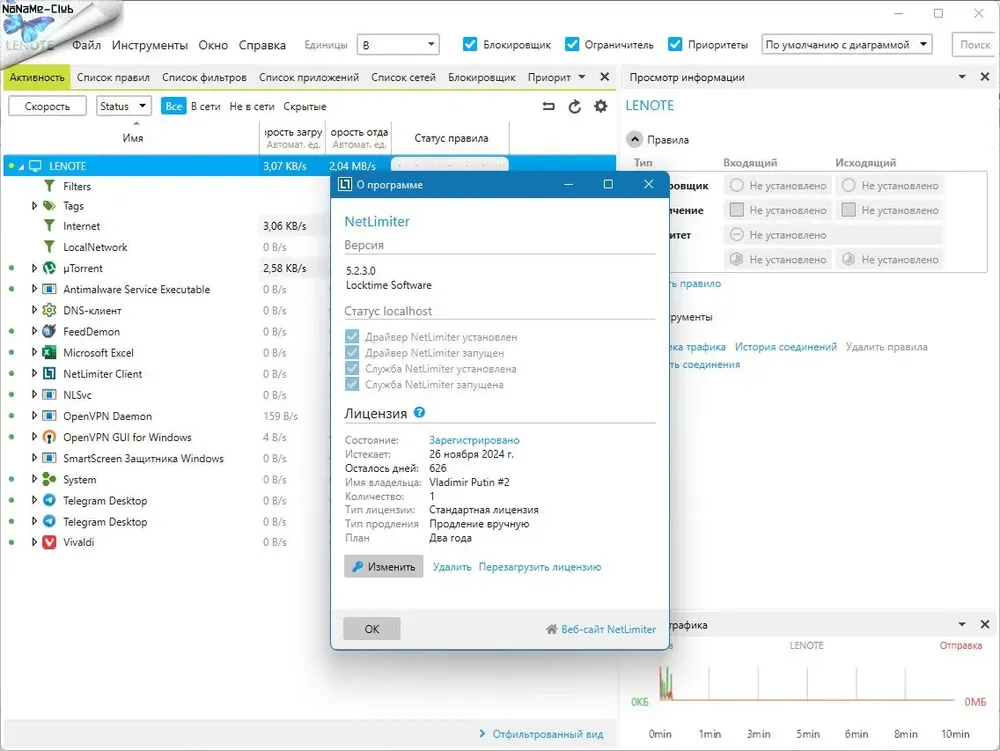Image resolution: width=1000 pixels, height=751 pixels.
Task: Select outgoing blocker Не установлено radio button
Action: (848, 186)
